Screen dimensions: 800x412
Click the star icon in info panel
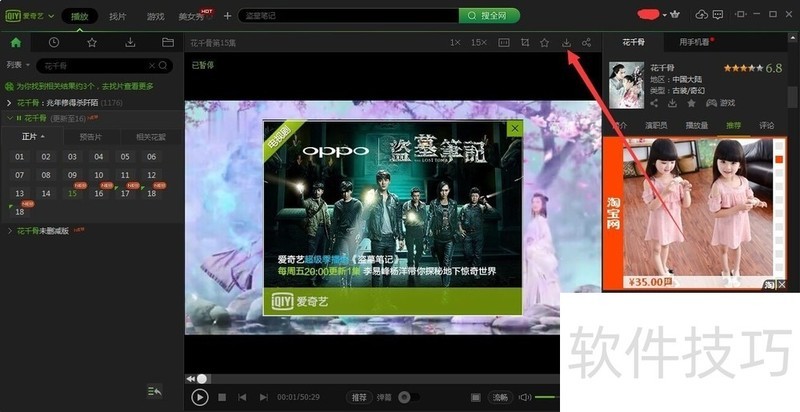(x=691, y=103)
